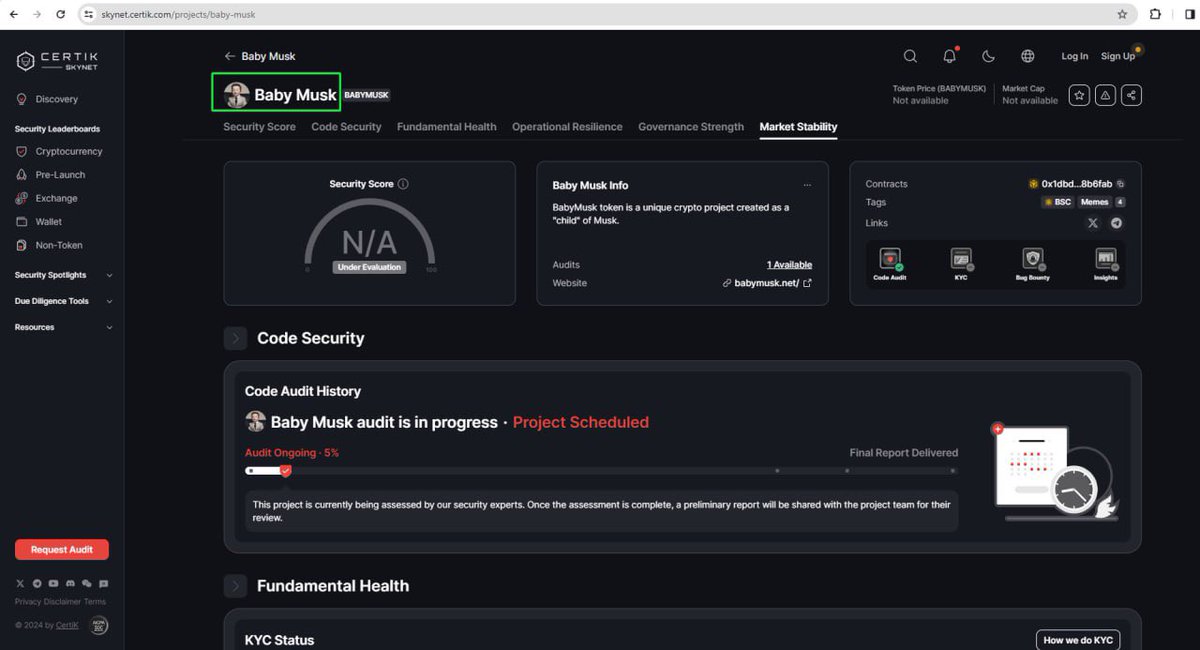Image resolution: width=1200 pixels, height=650 pixels.
Task: Click the How we do KYC button
Action: tap(1078, 640)
